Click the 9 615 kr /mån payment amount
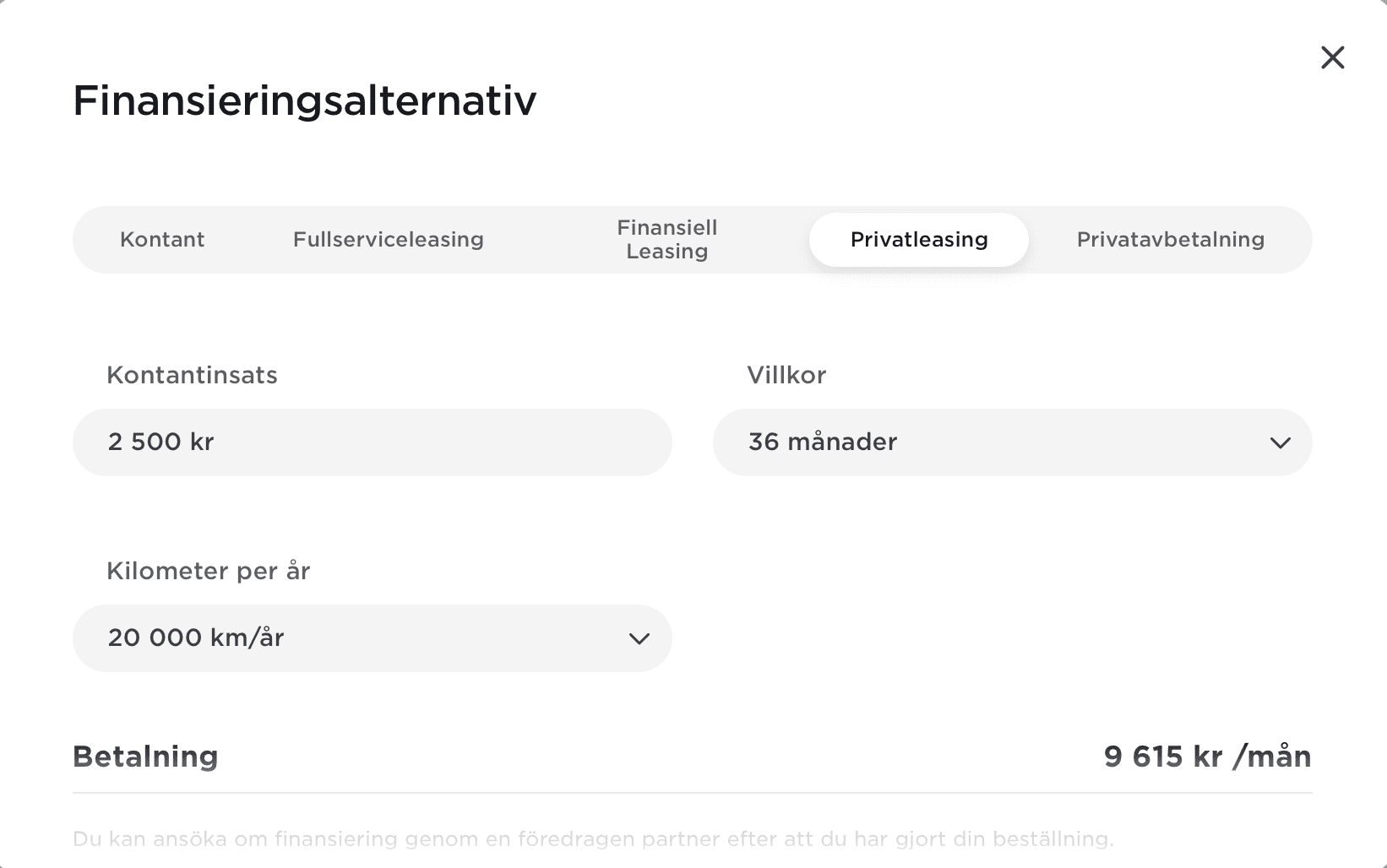 click(x=1207, y=757)
